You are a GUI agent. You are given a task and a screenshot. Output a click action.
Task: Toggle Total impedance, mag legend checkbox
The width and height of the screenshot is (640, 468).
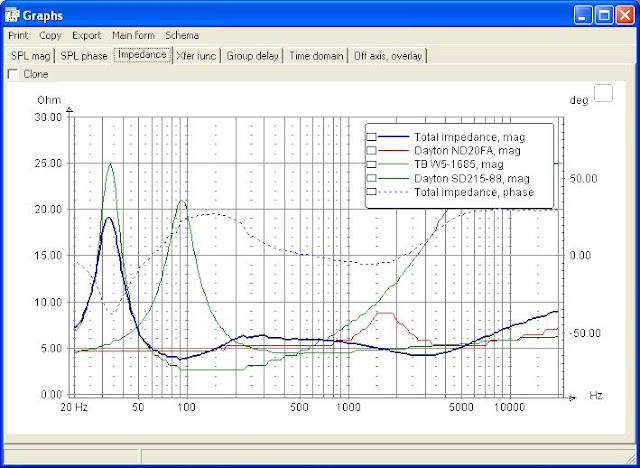coord(373,136)
